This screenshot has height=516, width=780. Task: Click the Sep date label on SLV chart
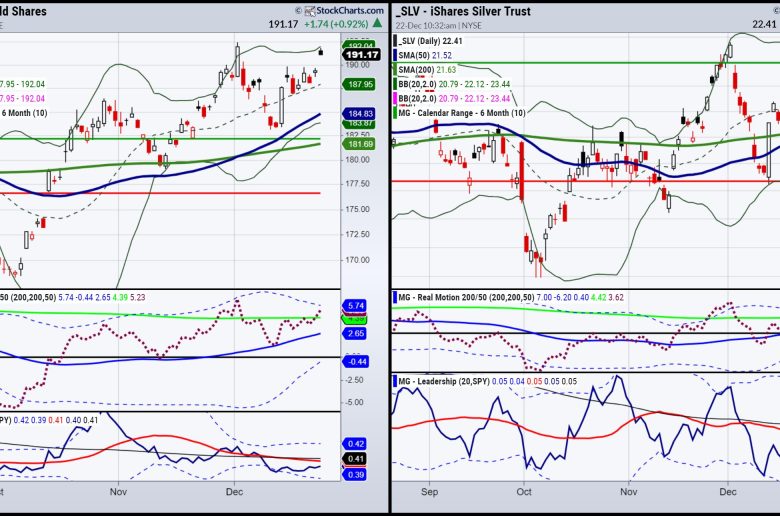tap(429, 492)
